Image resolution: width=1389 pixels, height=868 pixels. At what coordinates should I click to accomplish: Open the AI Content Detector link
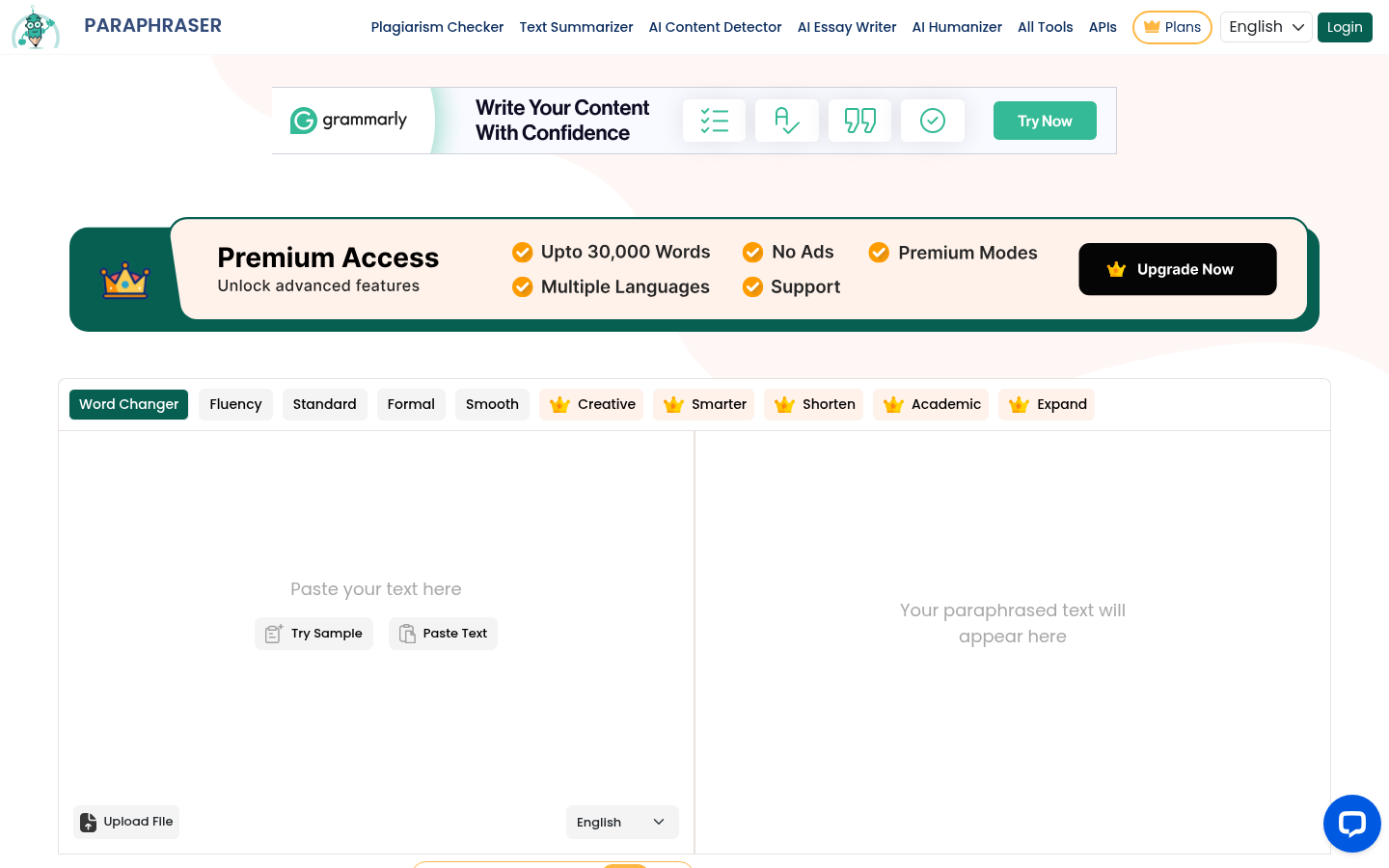(715, 27)
